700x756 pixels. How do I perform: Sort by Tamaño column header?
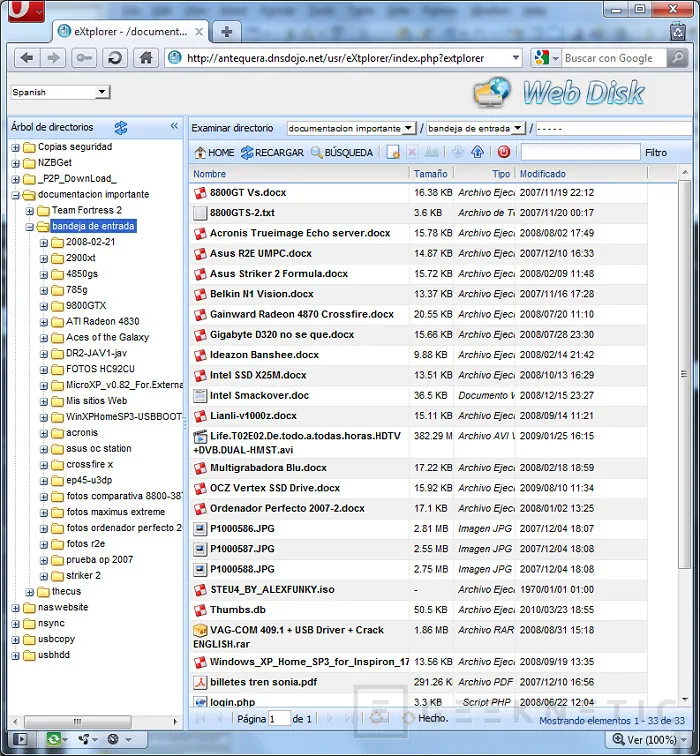430,174
